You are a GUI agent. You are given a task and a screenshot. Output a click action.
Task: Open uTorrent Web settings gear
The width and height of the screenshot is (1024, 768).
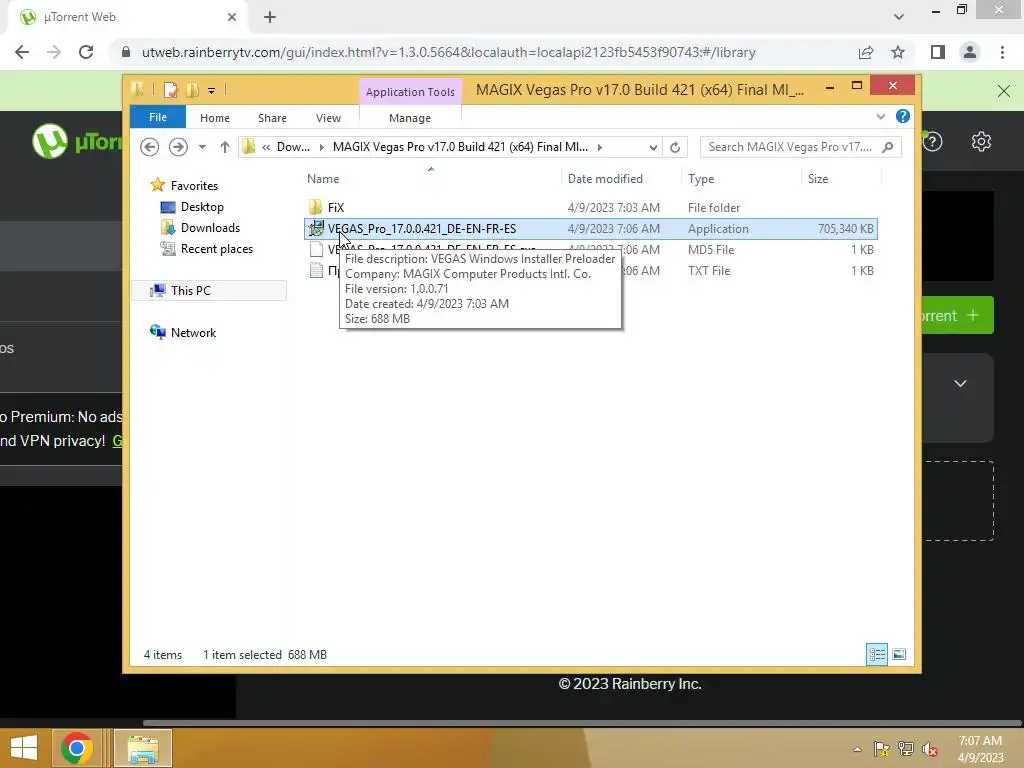(981, 142)
